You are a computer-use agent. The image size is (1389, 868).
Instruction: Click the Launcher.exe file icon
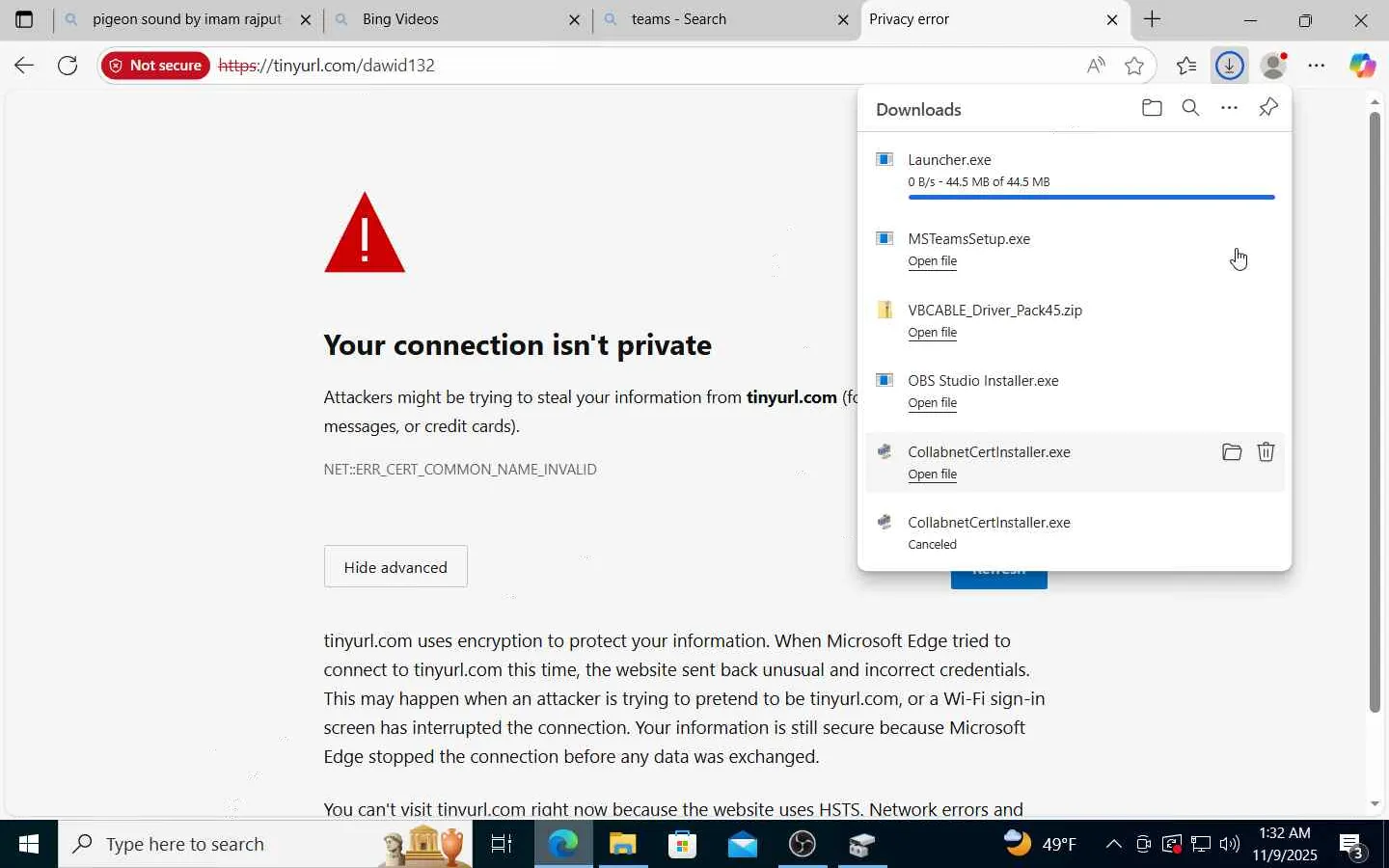point(885,159)
